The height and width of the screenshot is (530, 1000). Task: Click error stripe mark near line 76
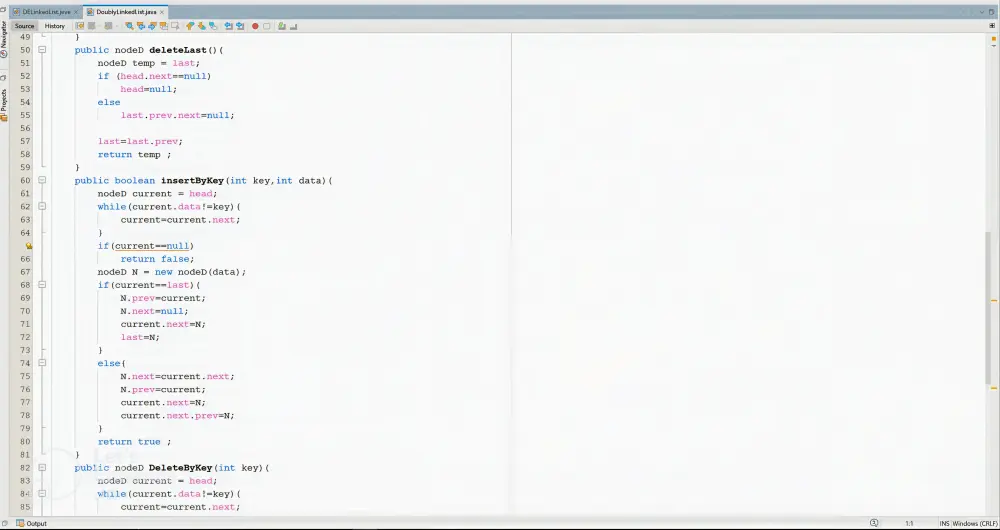point(994,388)
